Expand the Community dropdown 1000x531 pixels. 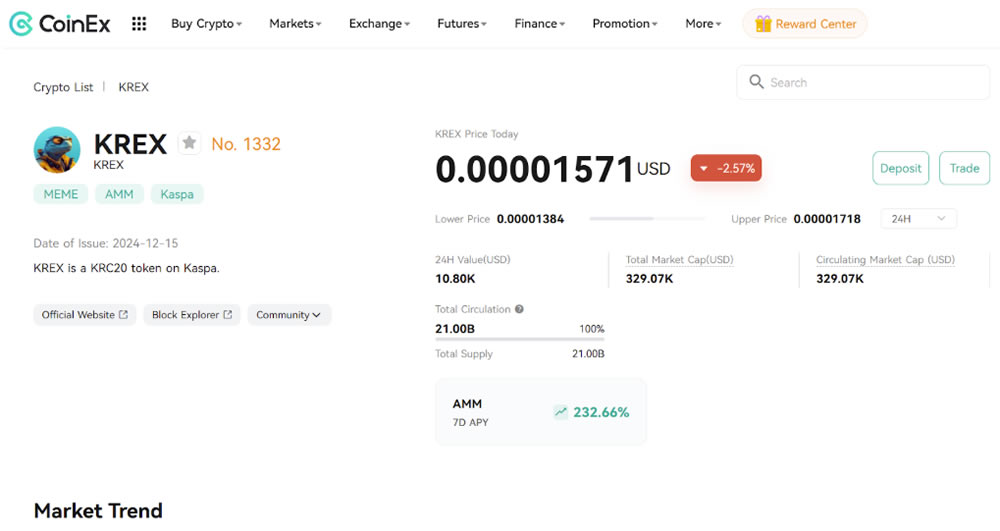click(x=288, y=315)
